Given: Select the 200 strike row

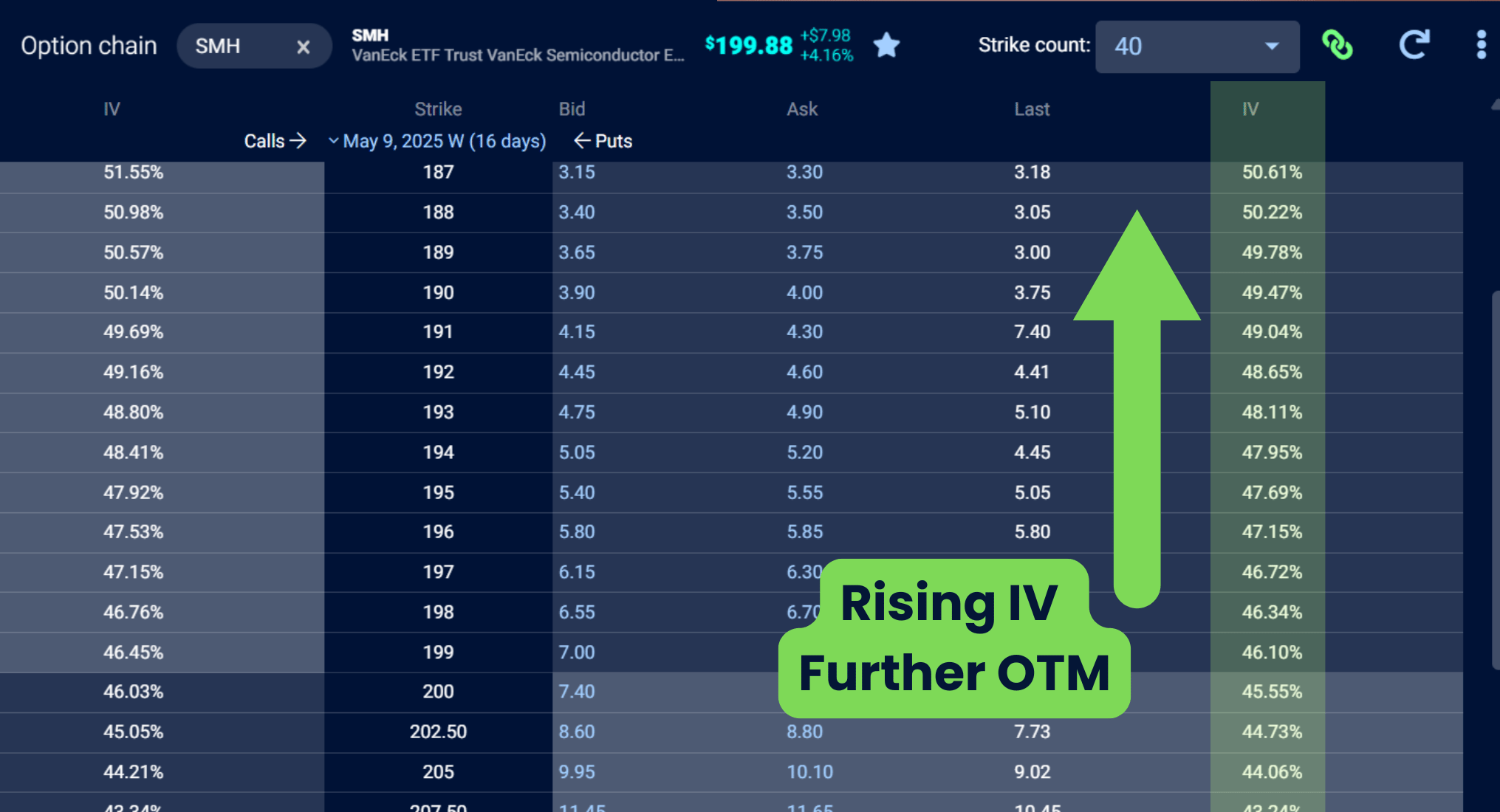Looking at the screenshot, I should 438,692.
